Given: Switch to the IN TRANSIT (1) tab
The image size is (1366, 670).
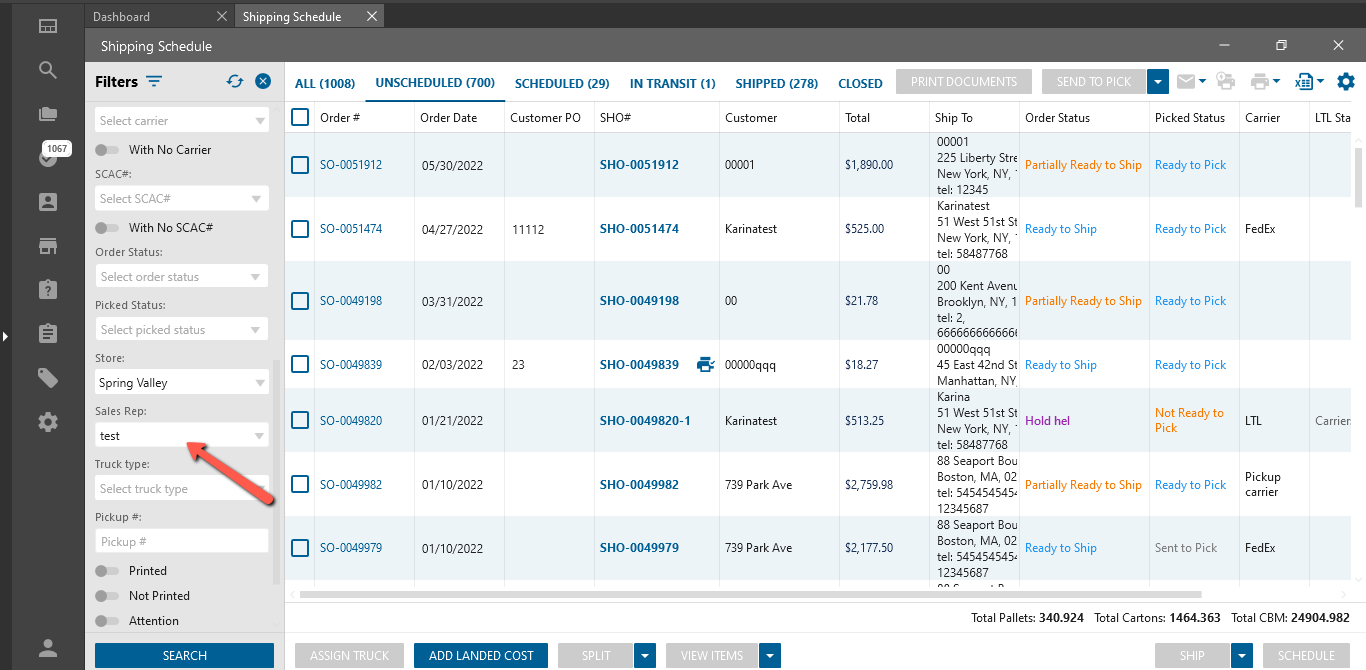Looking at the screenshot, I should pyautogui.click(x=673, y=83).
